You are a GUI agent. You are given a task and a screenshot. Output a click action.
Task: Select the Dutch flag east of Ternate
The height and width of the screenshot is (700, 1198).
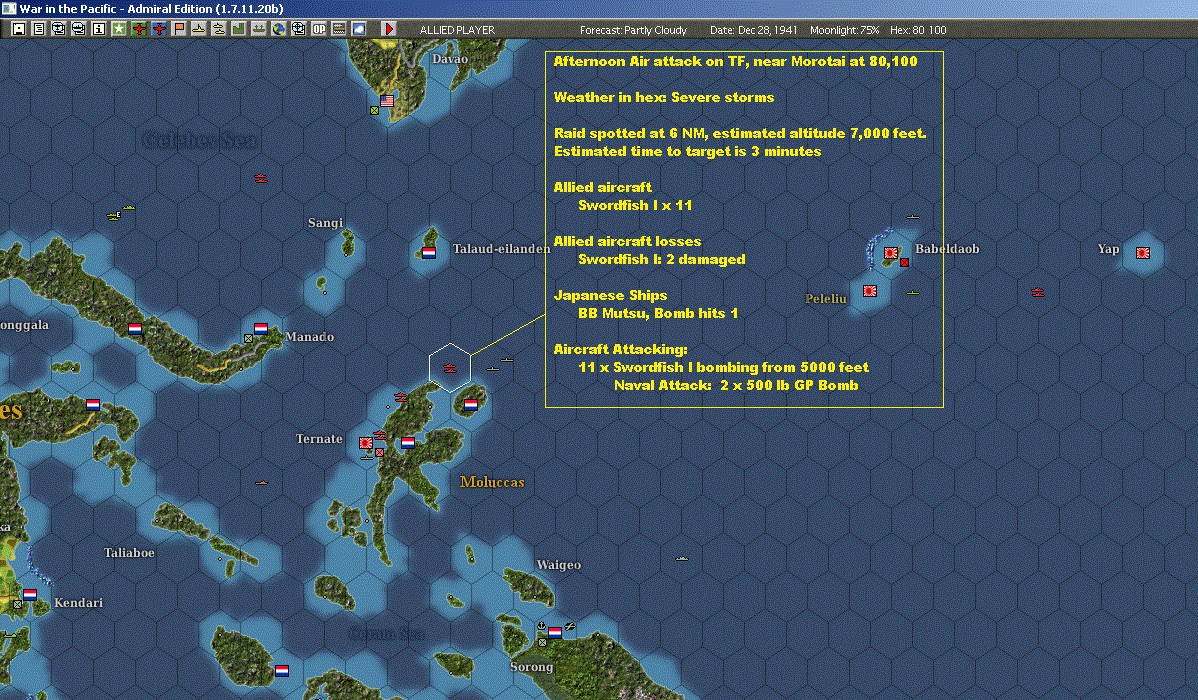408,442
